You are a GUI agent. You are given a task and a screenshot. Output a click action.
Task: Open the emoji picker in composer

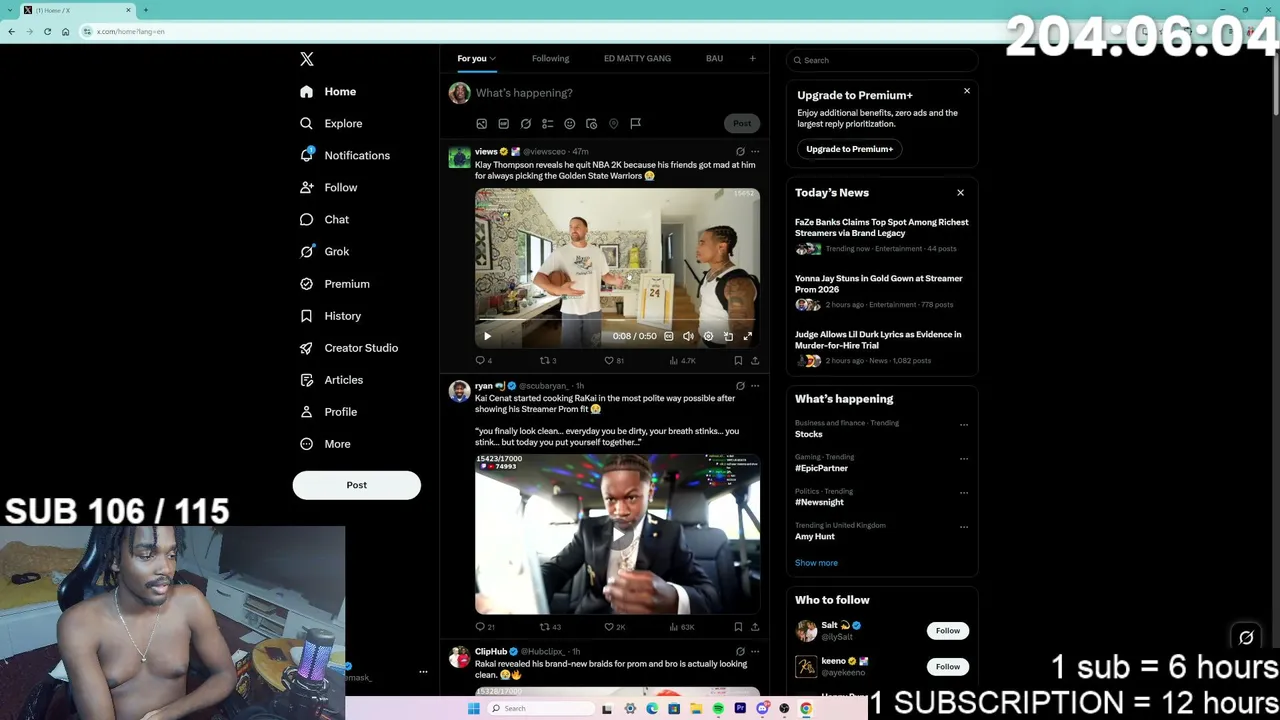[x=570, y=124]
